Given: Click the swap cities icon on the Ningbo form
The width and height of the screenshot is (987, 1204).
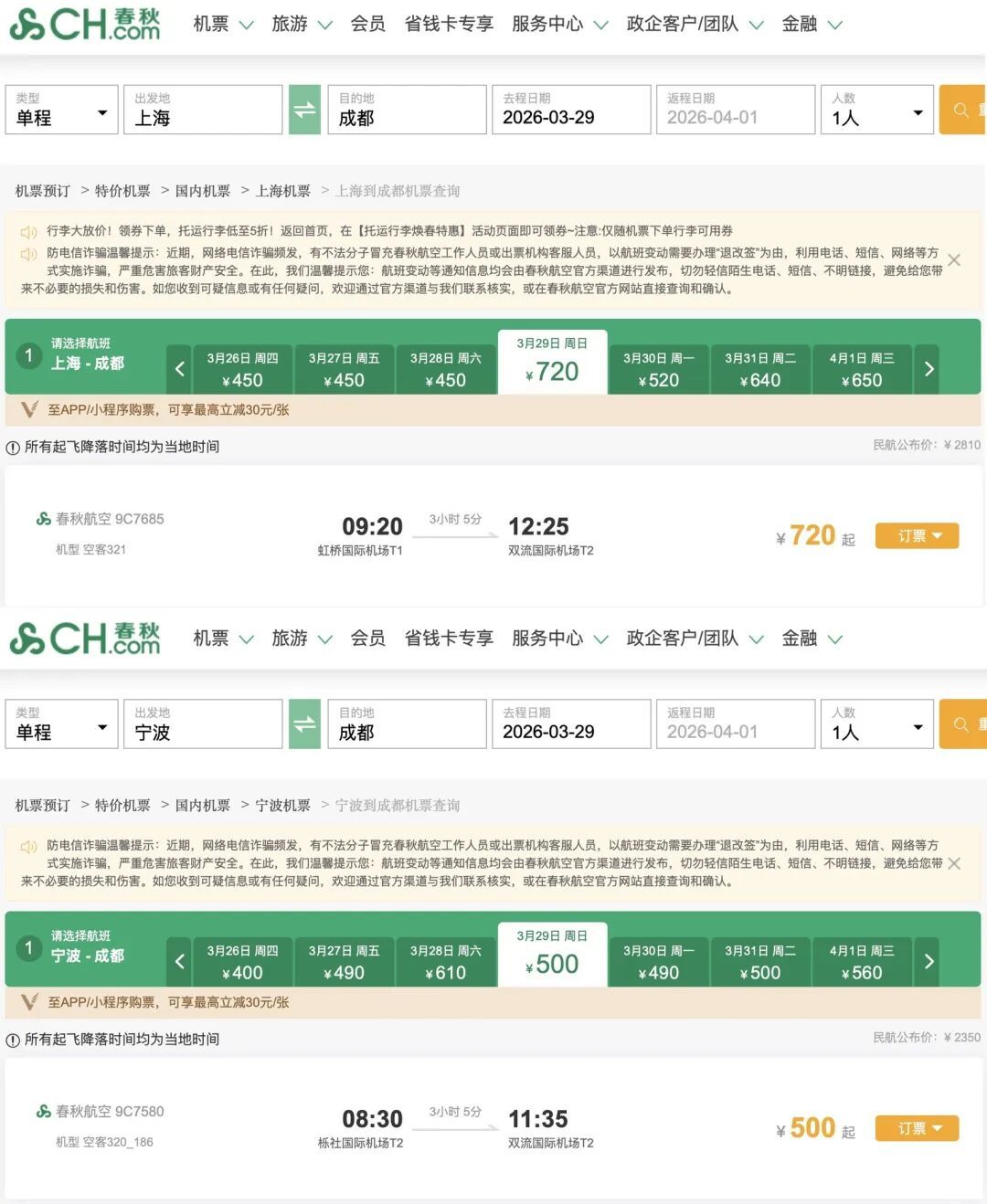Looking at the screenshot, I should [x=304, y=723].
